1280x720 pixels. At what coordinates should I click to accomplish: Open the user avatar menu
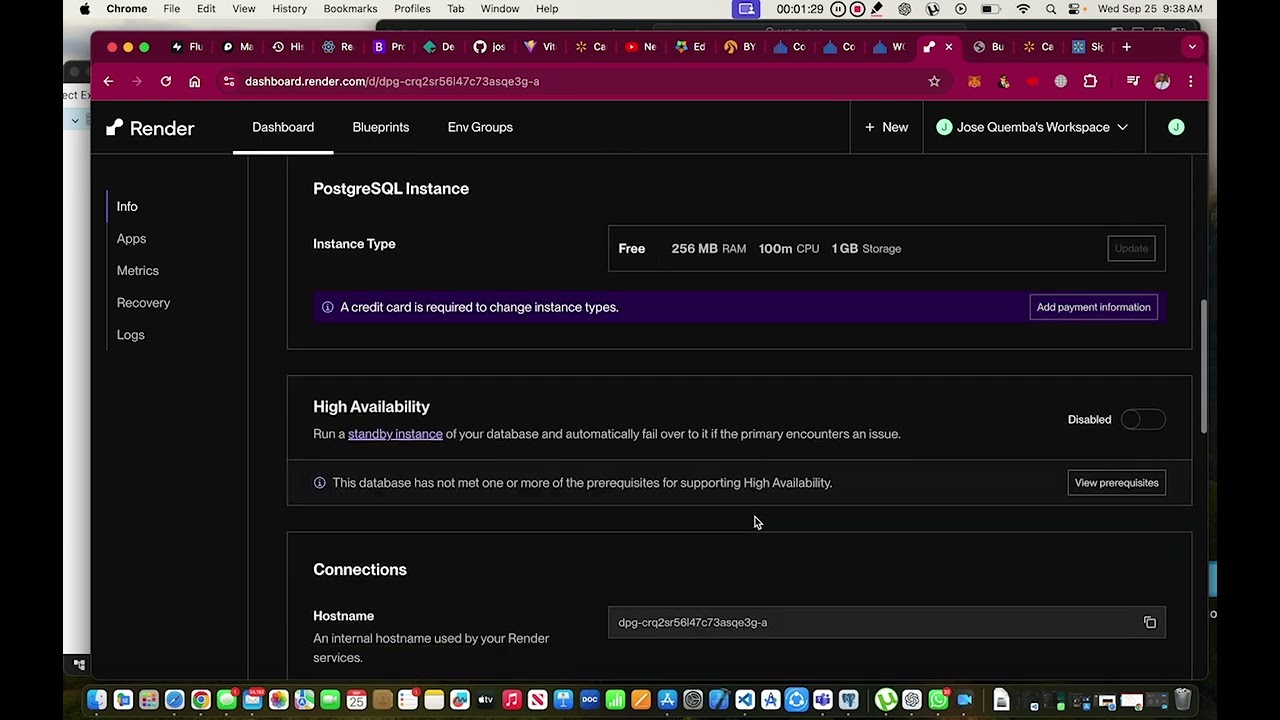(1176, 127)
